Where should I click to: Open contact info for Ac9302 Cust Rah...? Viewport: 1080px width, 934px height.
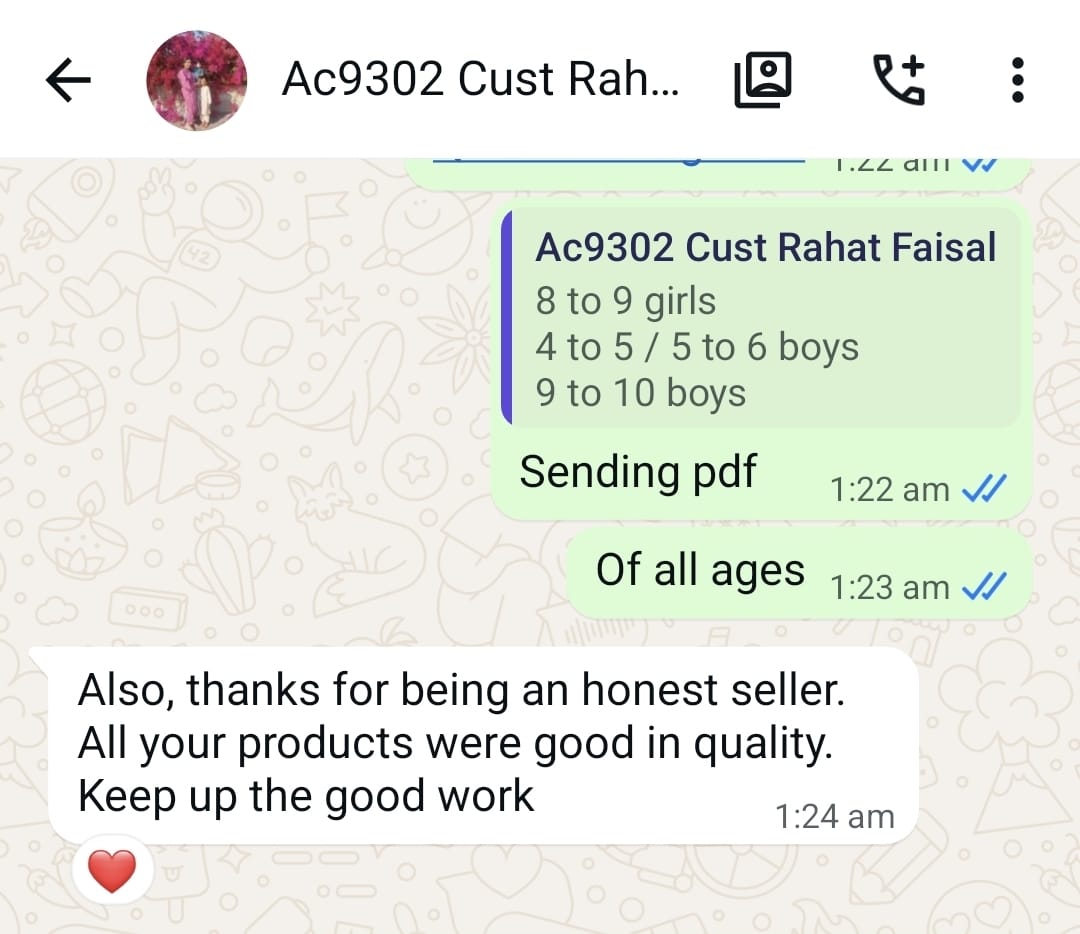coord(480,79)
